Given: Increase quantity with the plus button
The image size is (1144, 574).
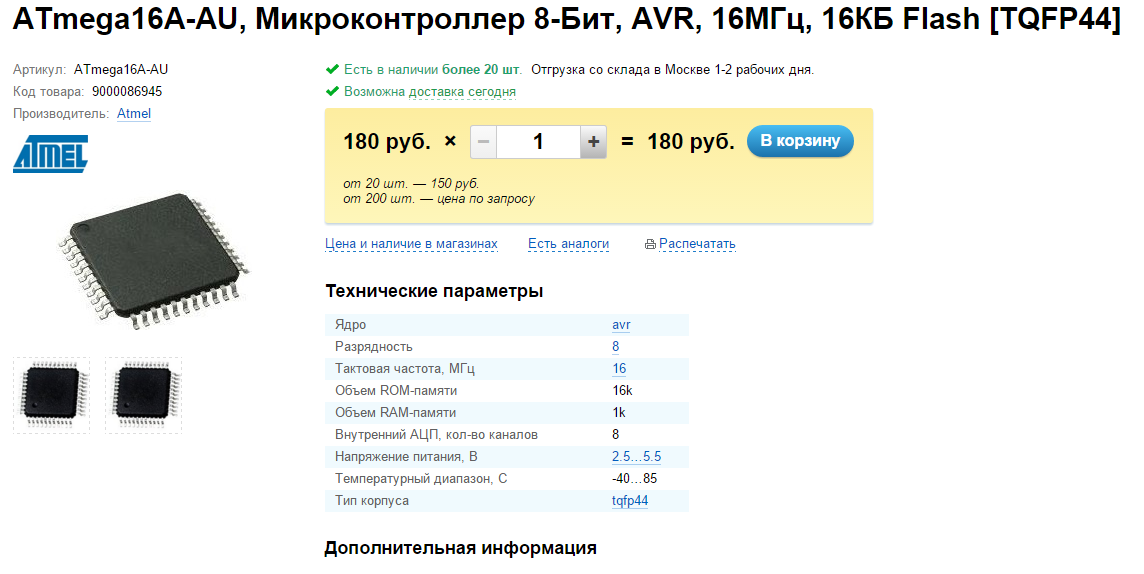Looking at the screenshot, I should coord(593,141).
